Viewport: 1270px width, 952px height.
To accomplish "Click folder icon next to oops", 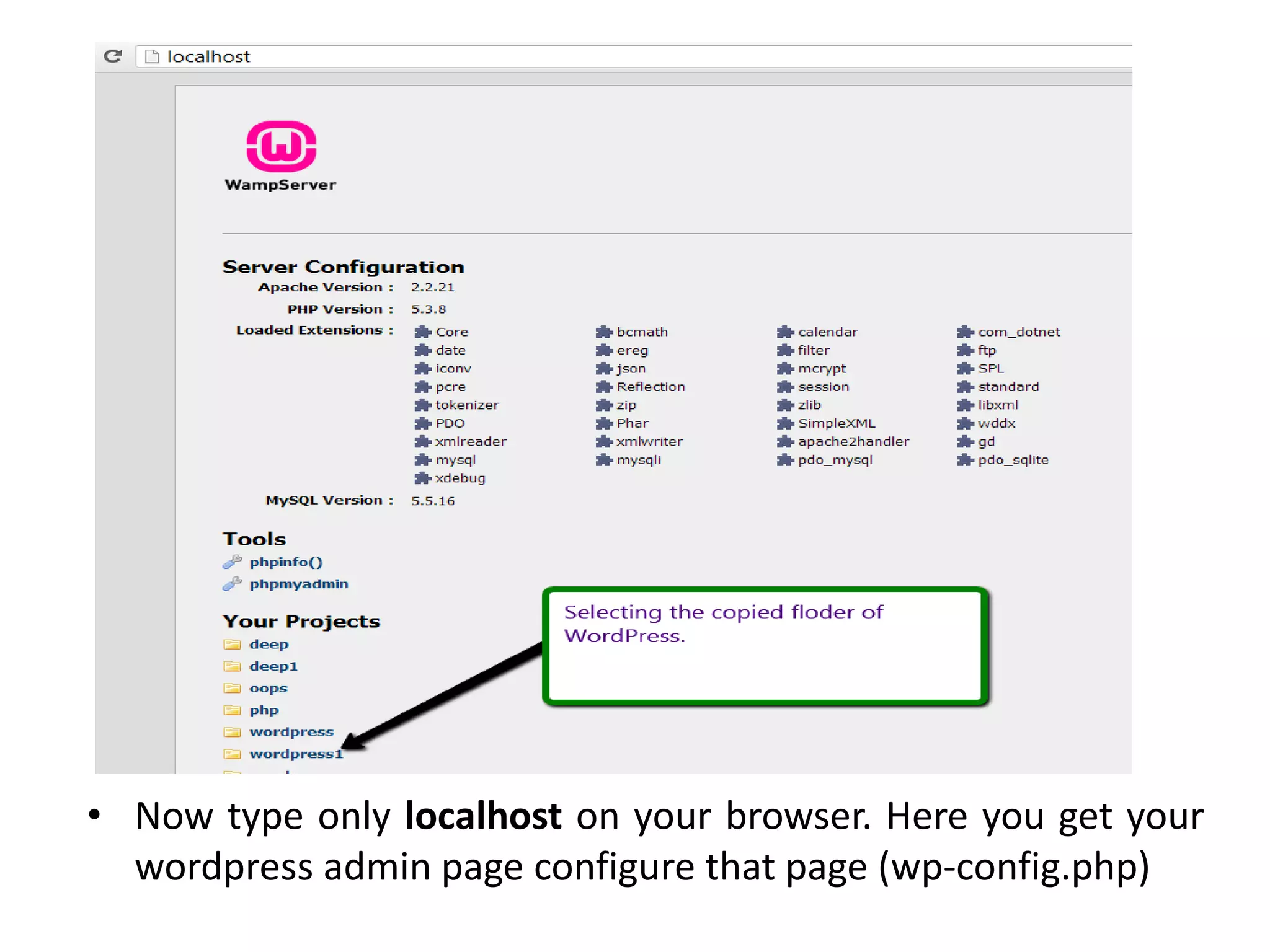I will pyautogui.click(x=232, y=689).
